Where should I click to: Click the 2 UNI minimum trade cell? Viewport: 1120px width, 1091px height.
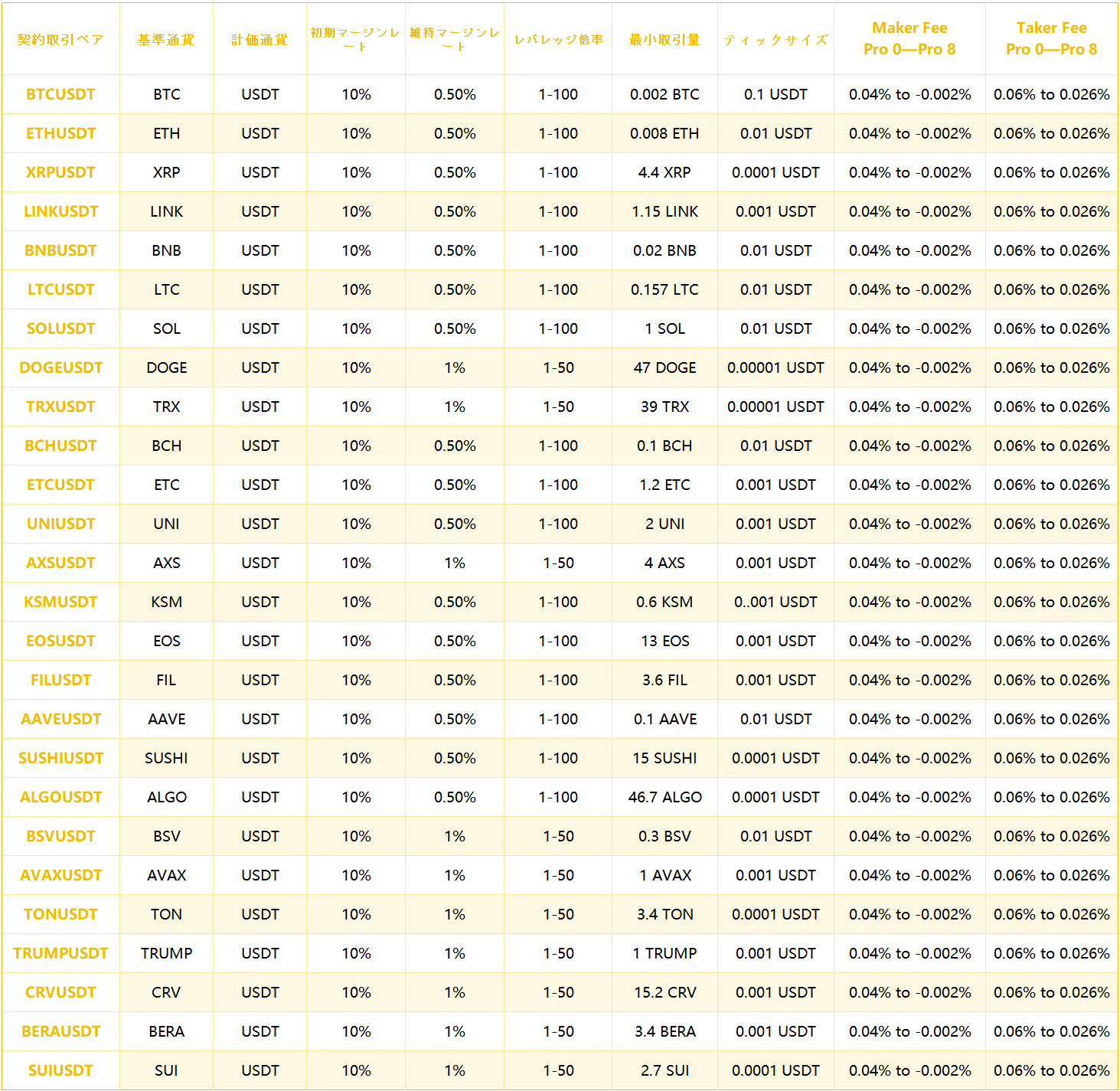pos(664,524)
